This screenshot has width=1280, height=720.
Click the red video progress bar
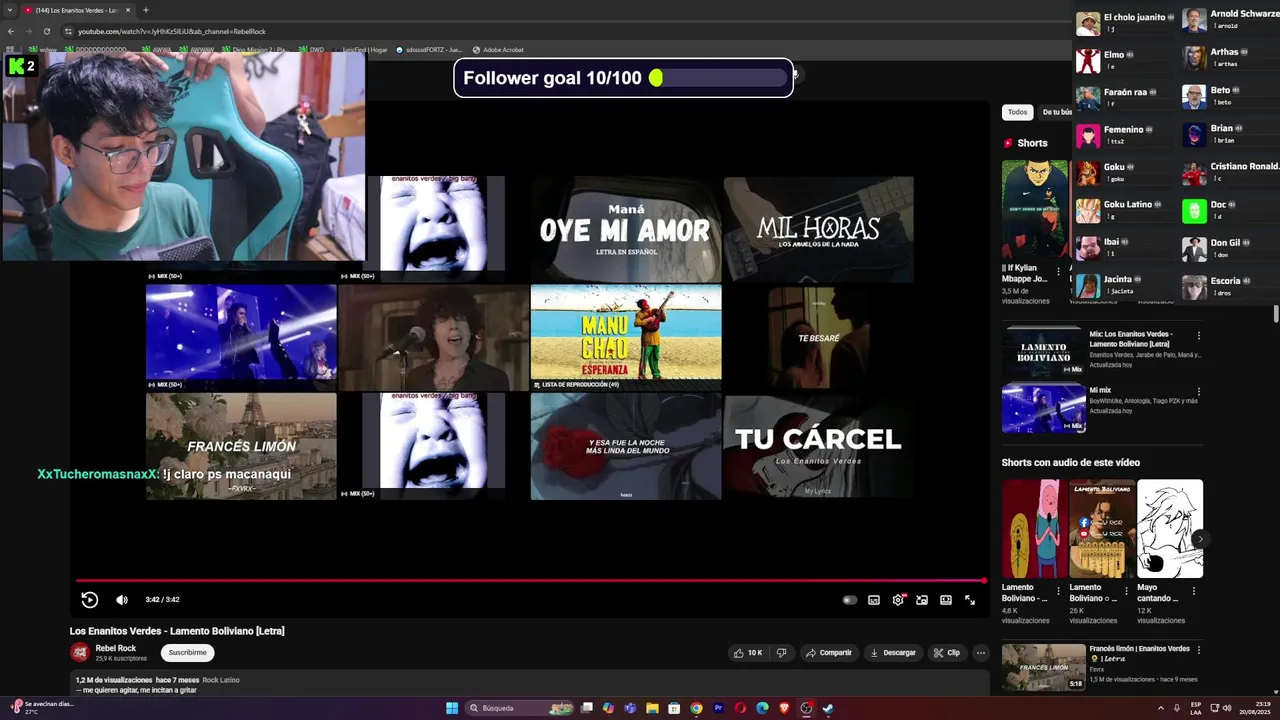530,580
